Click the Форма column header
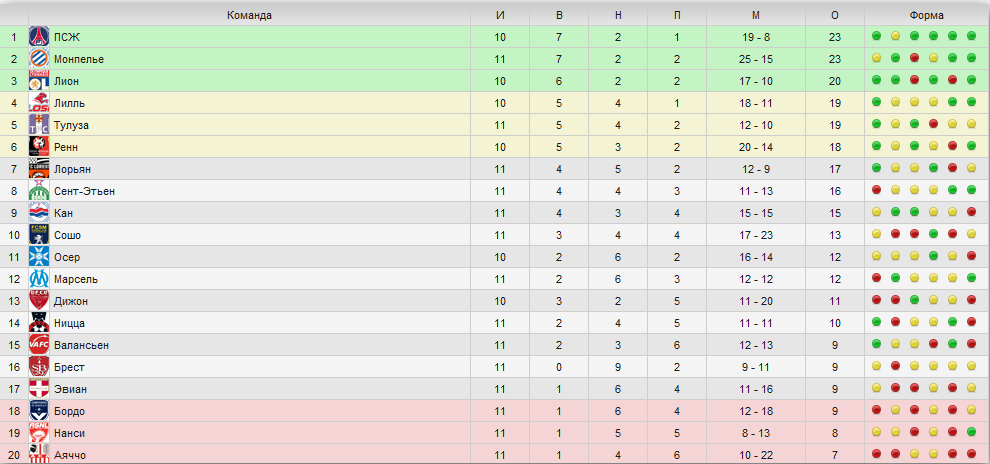990x464 pixels. (x=926, y=15)
